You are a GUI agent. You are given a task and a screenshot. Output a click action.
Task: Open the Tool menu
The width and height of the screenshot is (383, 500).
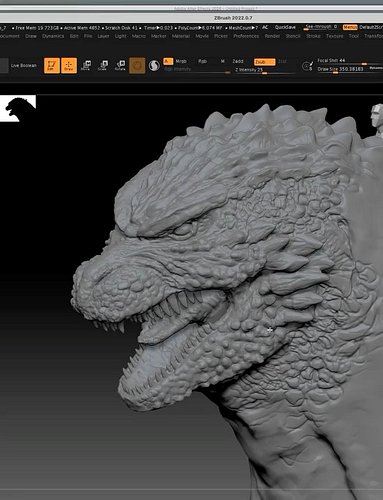coord(354,36)
